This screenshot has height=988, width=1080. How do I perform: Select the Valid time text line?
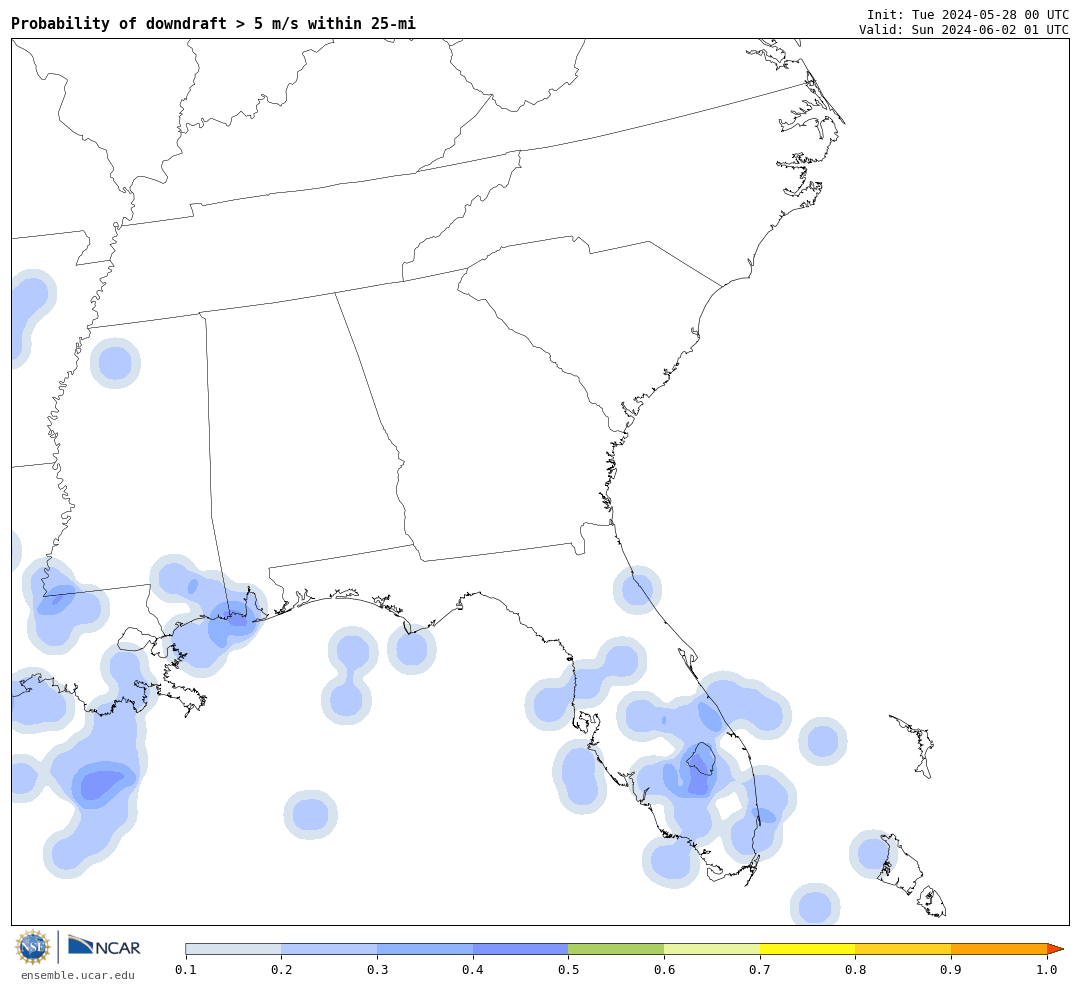pyautogui.click(x=964, y=30)
